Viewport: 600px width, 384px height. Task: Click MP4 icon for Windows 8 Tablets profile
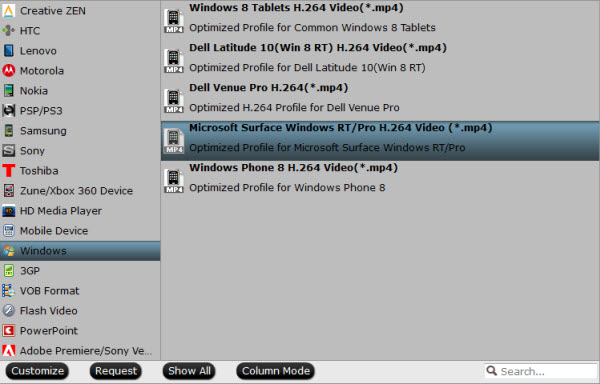[x=174, y=21]
